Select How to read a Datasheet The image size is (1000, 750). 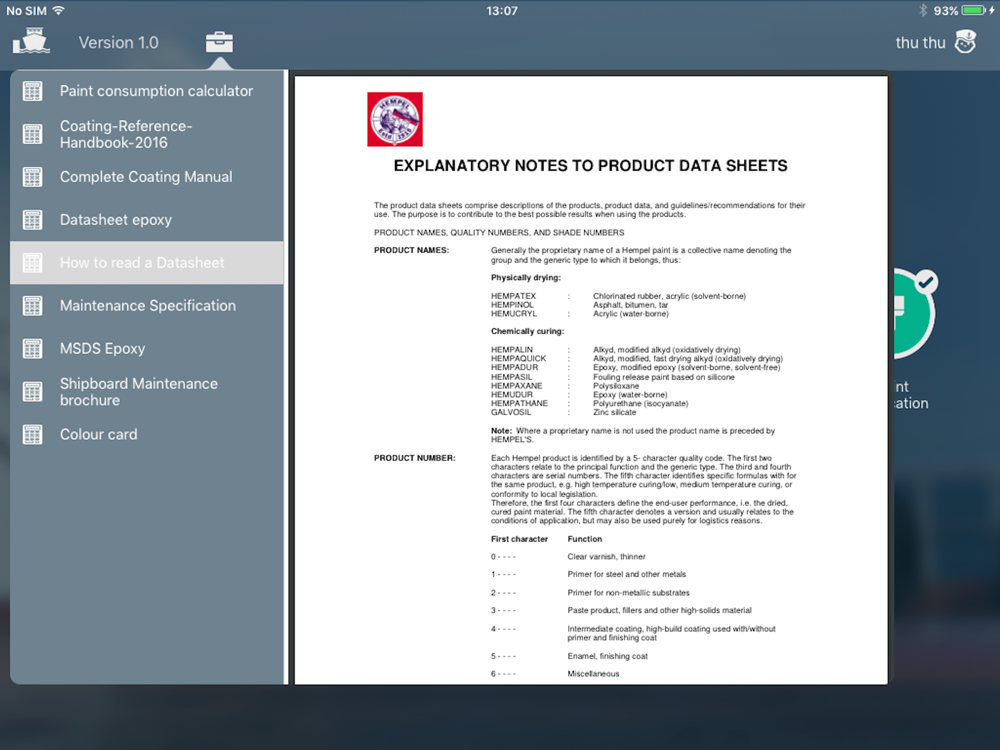pos(147,263)
